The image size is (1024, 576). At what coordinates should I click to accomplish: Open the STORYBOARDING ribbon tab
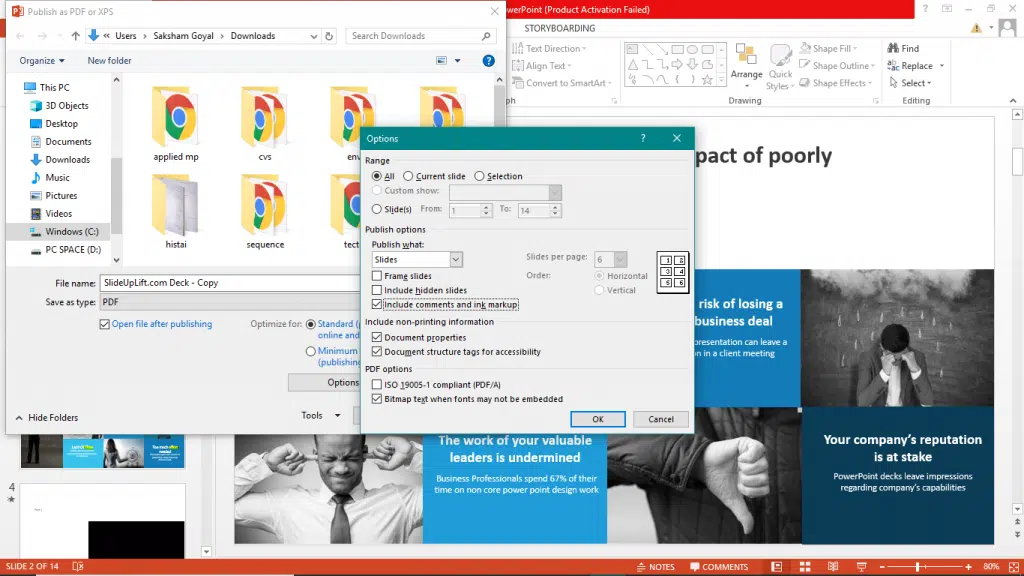559,28
